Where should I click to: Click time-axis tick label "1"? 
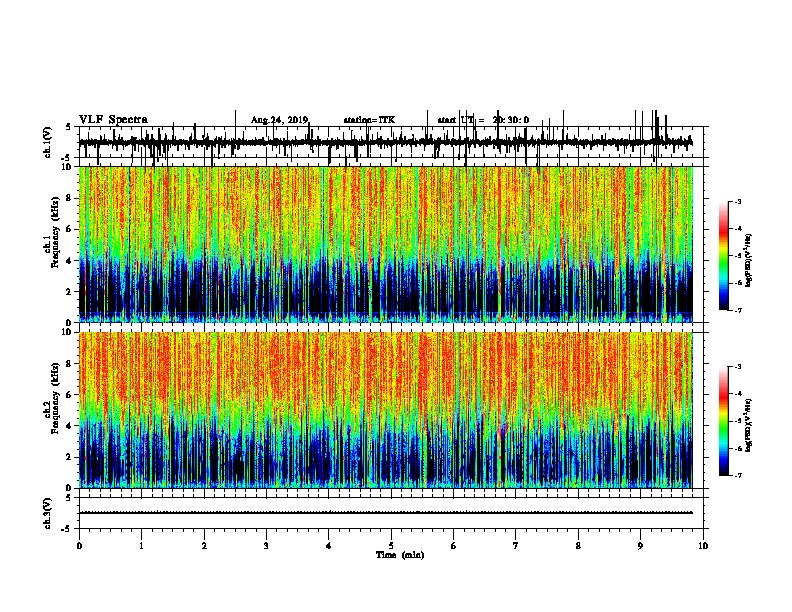pyautogui.click(x=141, y=546)
